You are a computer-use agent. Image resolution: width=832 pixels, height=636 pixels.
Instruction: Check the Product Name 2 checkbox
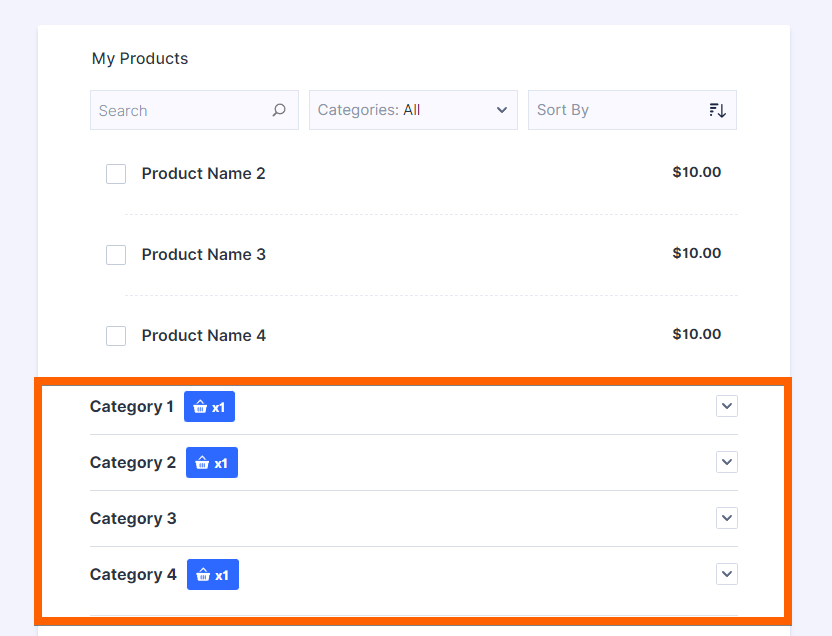(x=116, y=174)
